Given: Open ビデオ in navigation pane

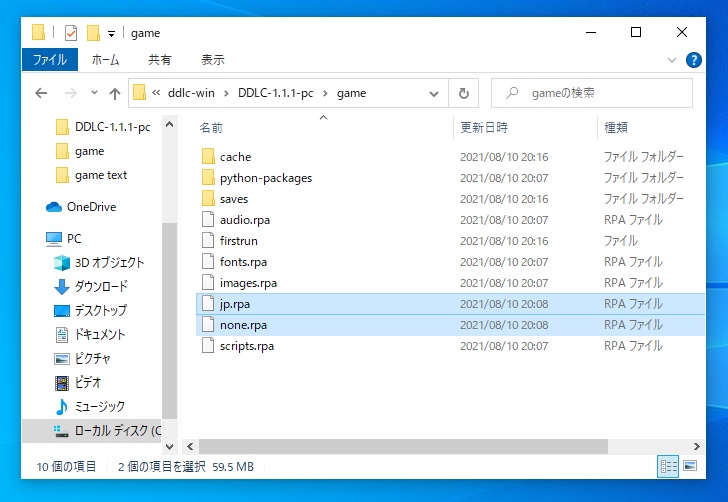Looking at the screenshot, I should point(78,383).
